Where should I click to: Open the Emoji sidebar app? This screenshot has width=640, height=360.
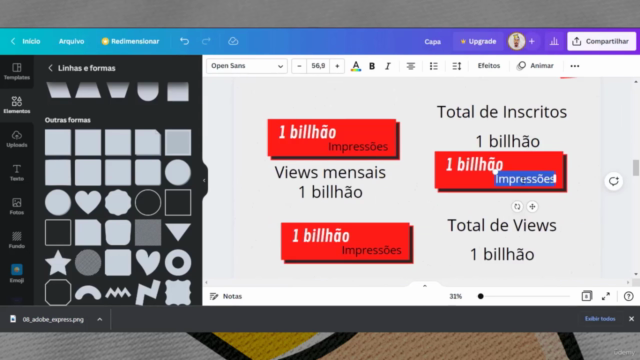coord(17,274)
